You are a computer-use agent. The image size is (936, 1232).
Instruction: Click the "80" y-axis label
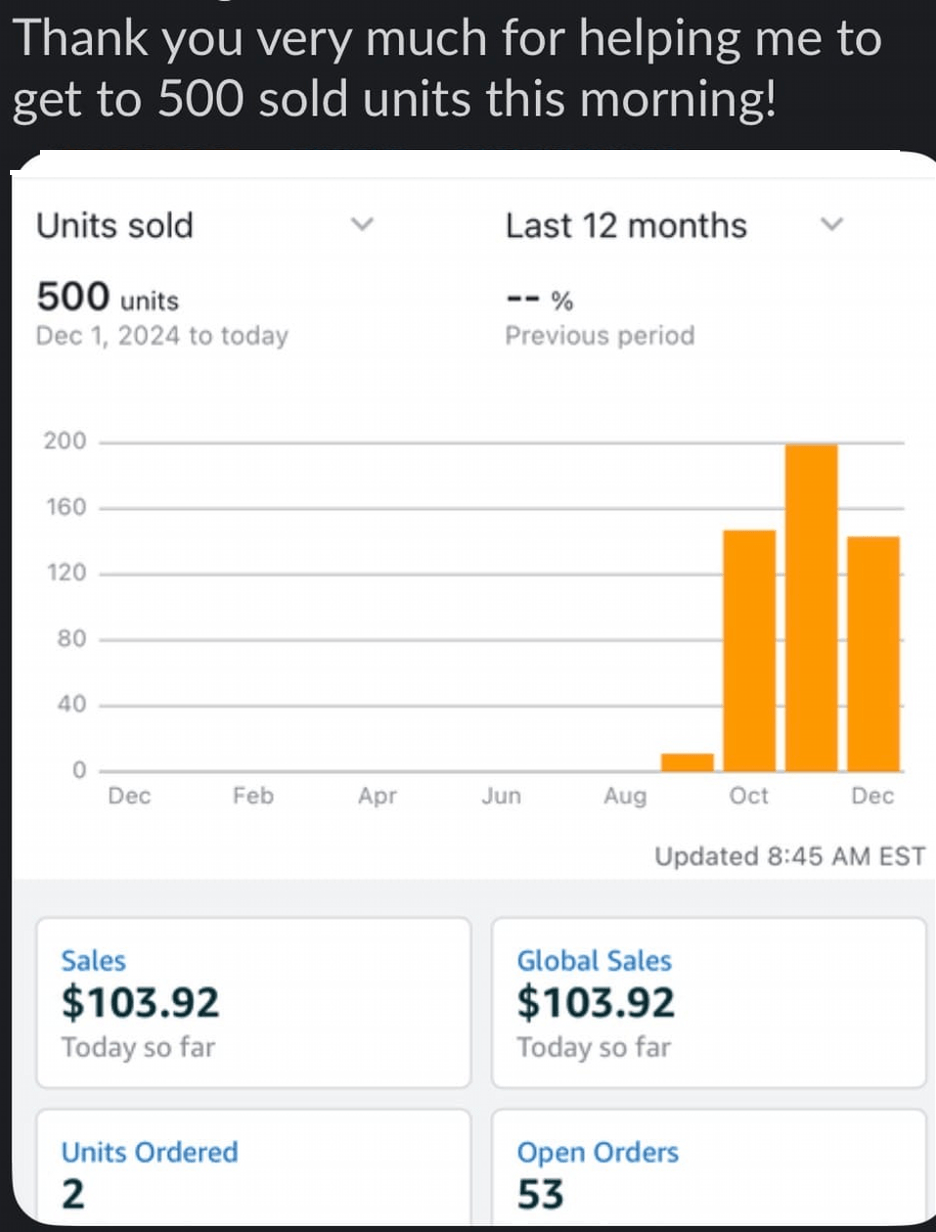(x=72, y=639)
